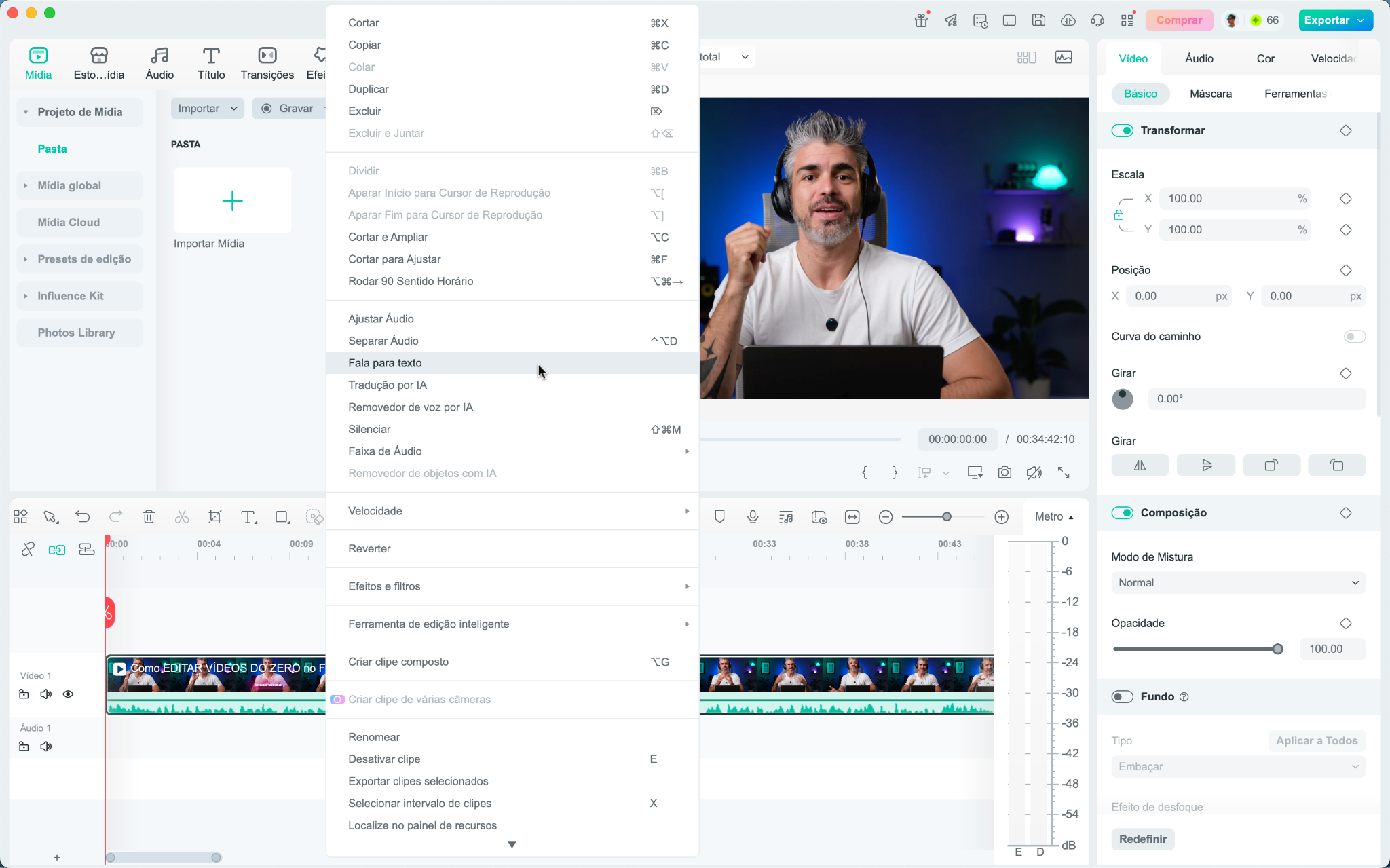Viewport: 1390px width, 868px height.
Task: Click the Girar rotation dial knob
Action: point(1123,399)
